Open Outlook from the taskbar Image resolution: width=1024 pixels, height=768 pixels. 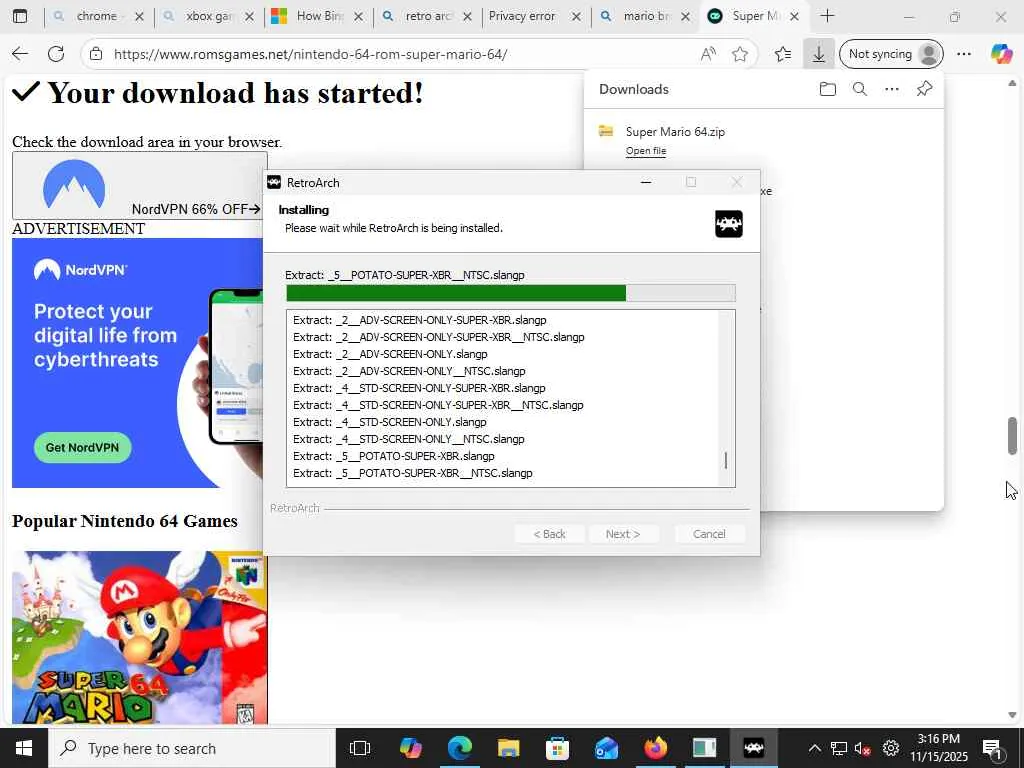[606, 748]
